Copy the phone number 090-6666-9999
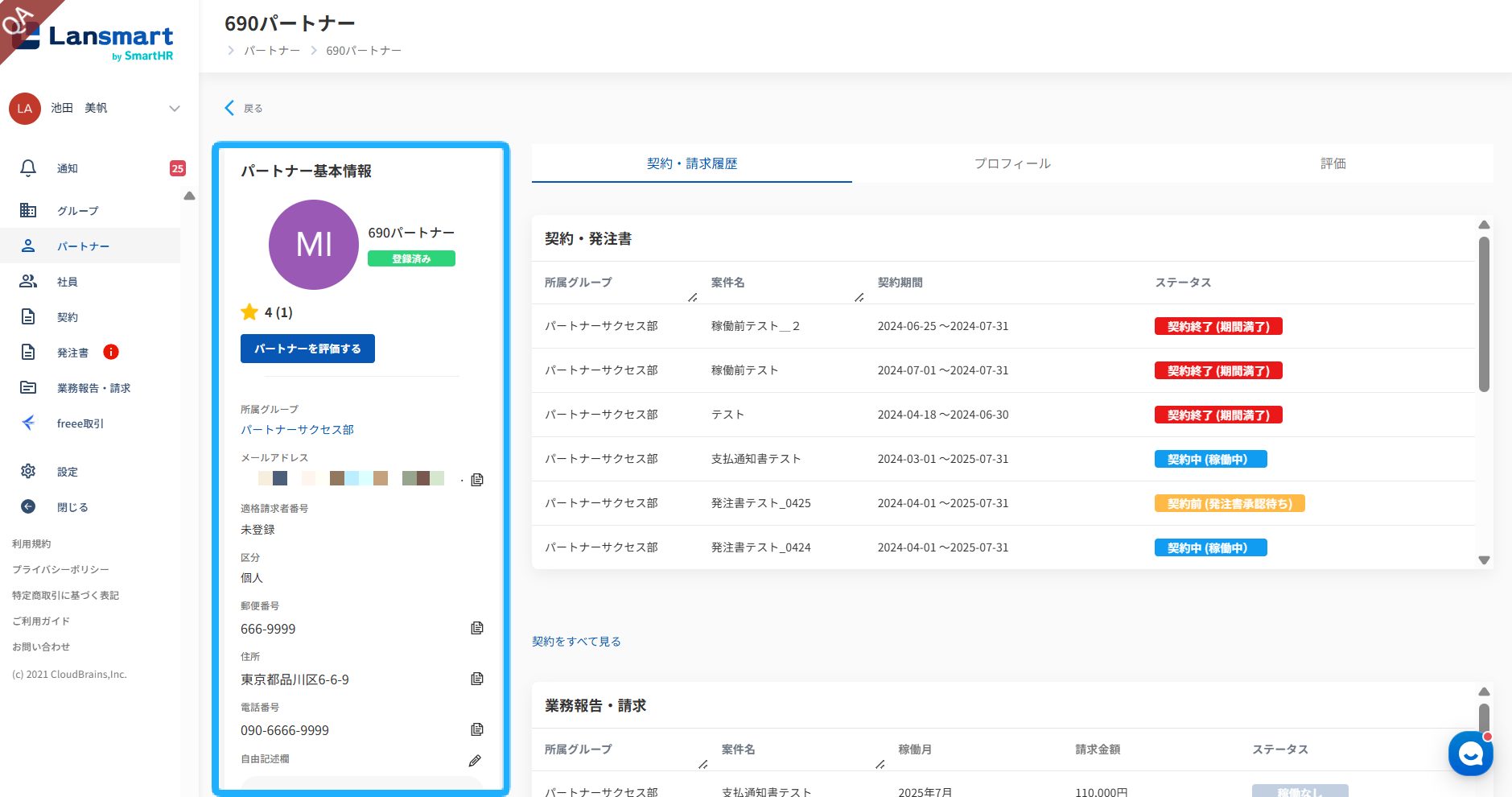The height and width of the screenshot is (797, 1512). coord(477,729)
